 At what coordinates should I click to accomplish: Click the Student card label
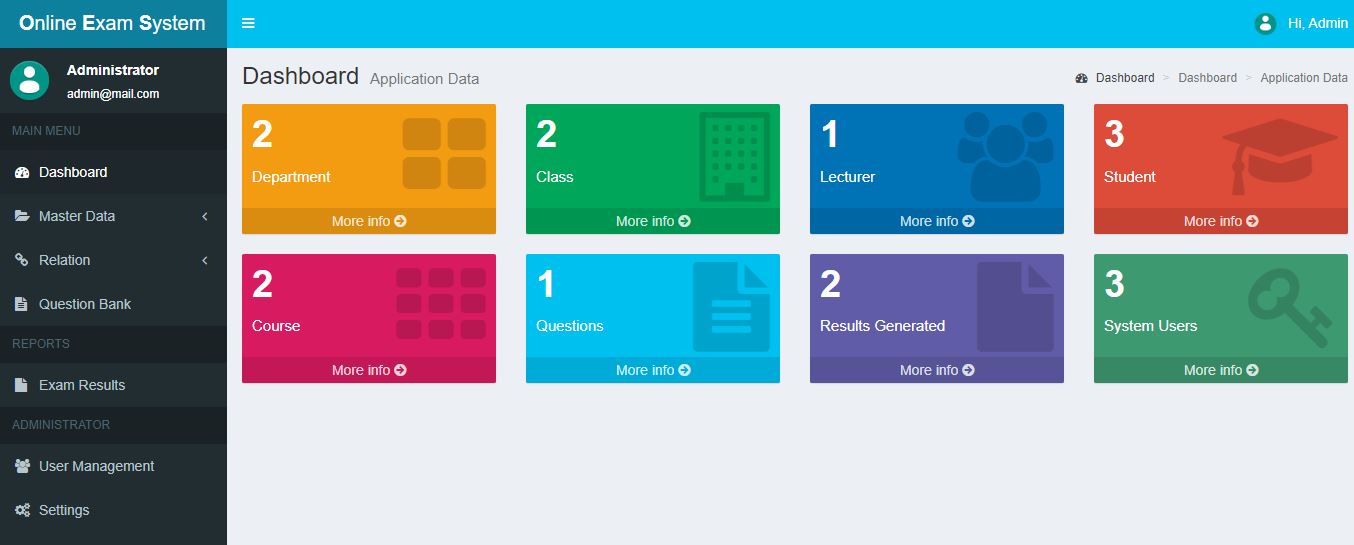coord(1130,177)
